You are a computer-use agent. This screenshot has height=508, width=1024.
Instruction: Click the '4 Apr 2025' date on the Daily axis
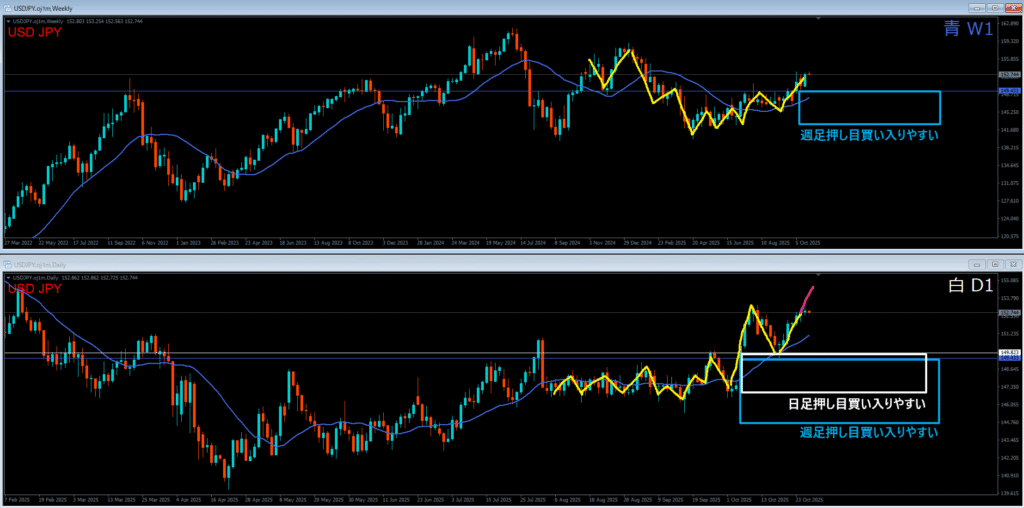point(189,499)
